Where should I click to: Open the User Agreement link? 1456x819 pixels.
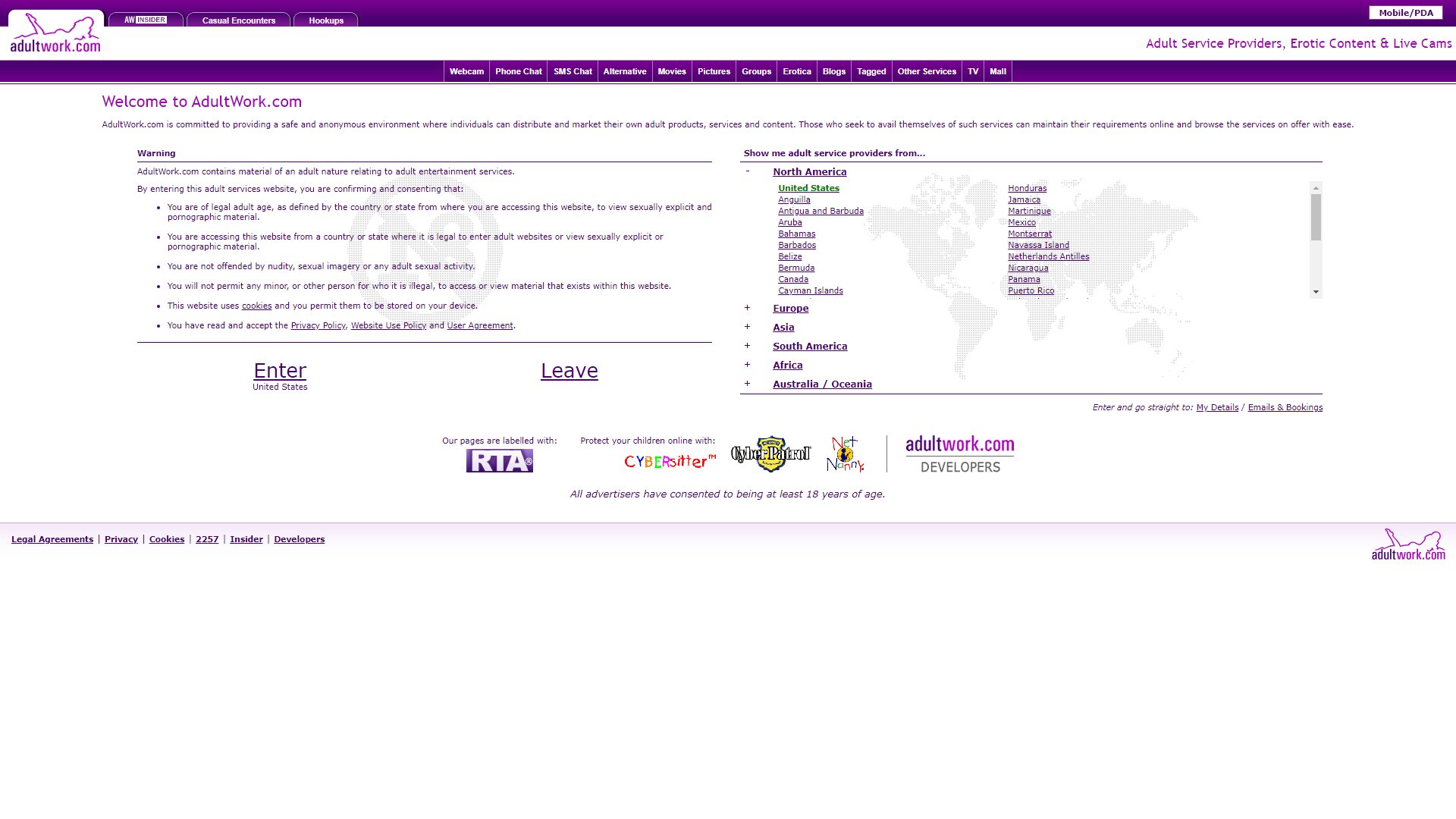point(480,325)
